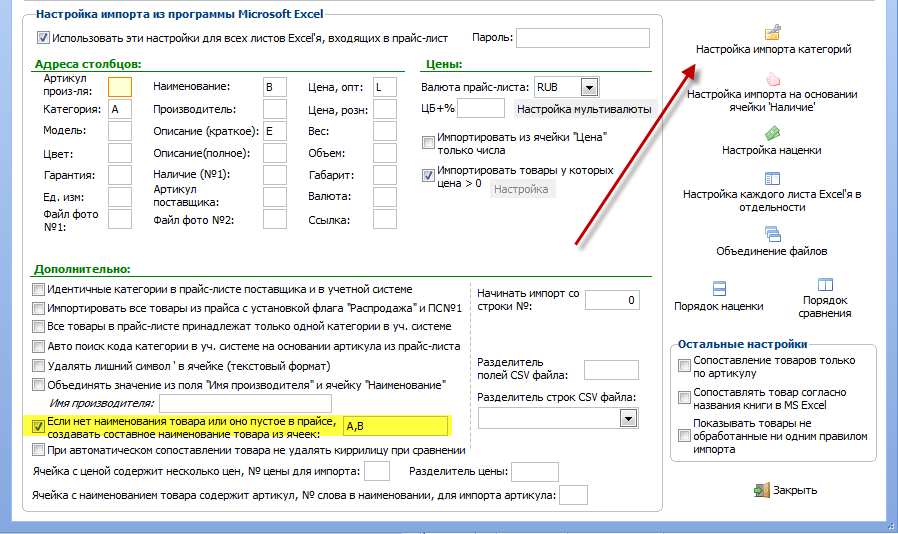Click the Имя производителя text field
Viewport: 898px width, 534px height.
pos(245,403)
